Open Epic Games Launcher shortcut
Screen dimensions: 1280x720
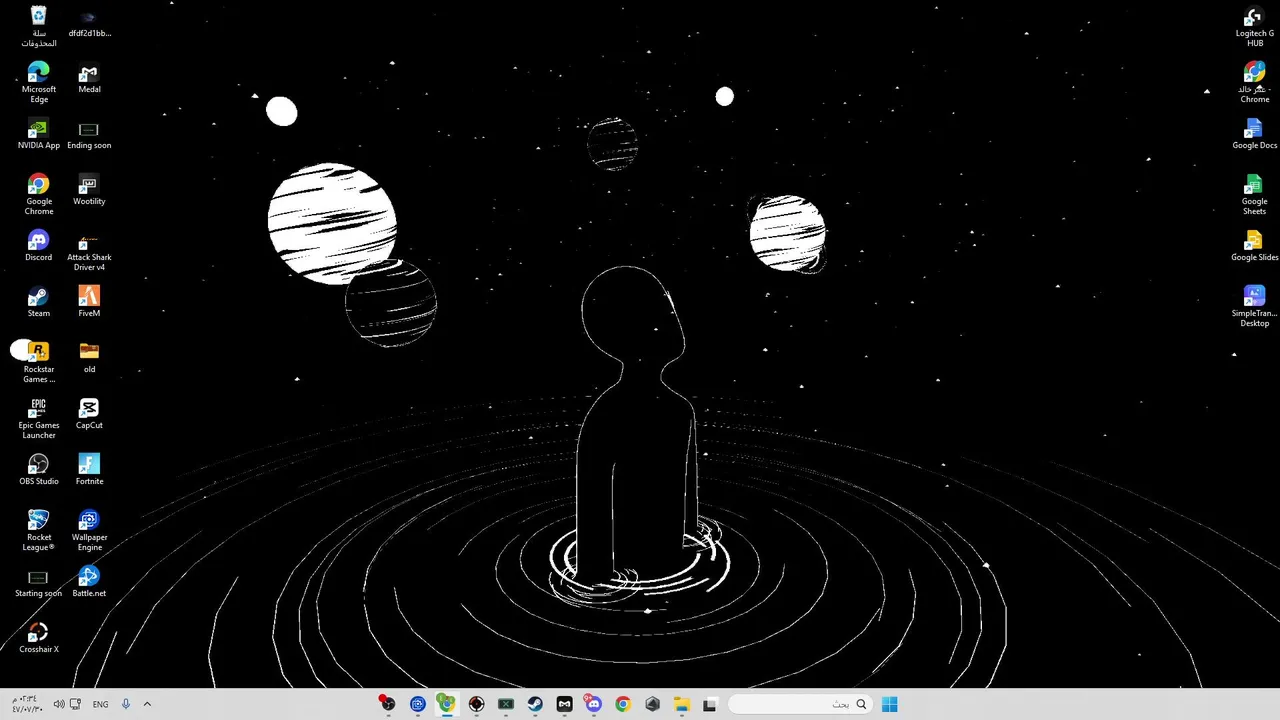point(38,419)
